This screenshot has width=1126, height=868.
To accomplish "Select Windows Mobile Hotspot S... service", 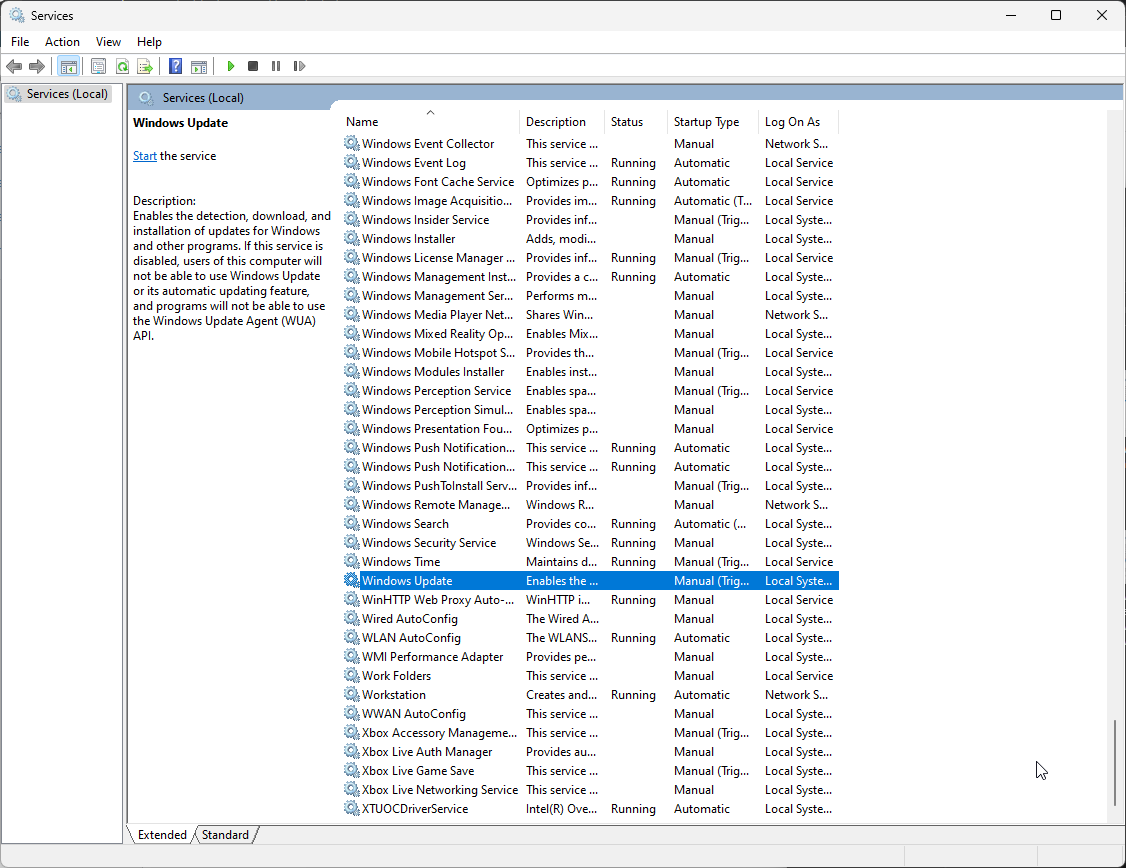I will click(x=591, y=353).
